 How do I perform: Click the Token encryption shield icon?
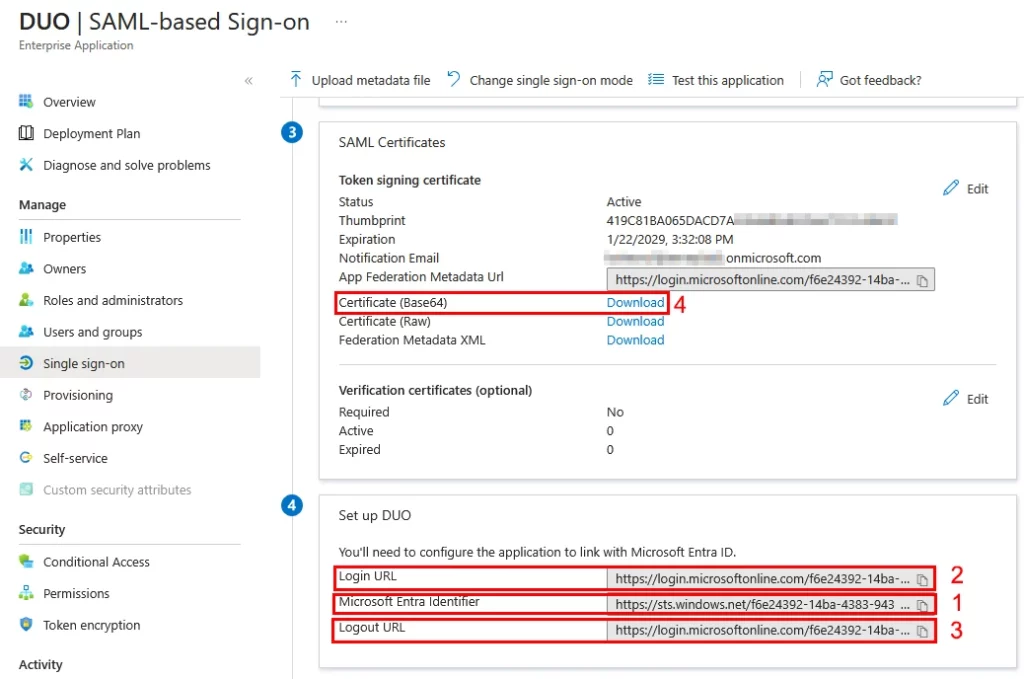tap(26, 624)
